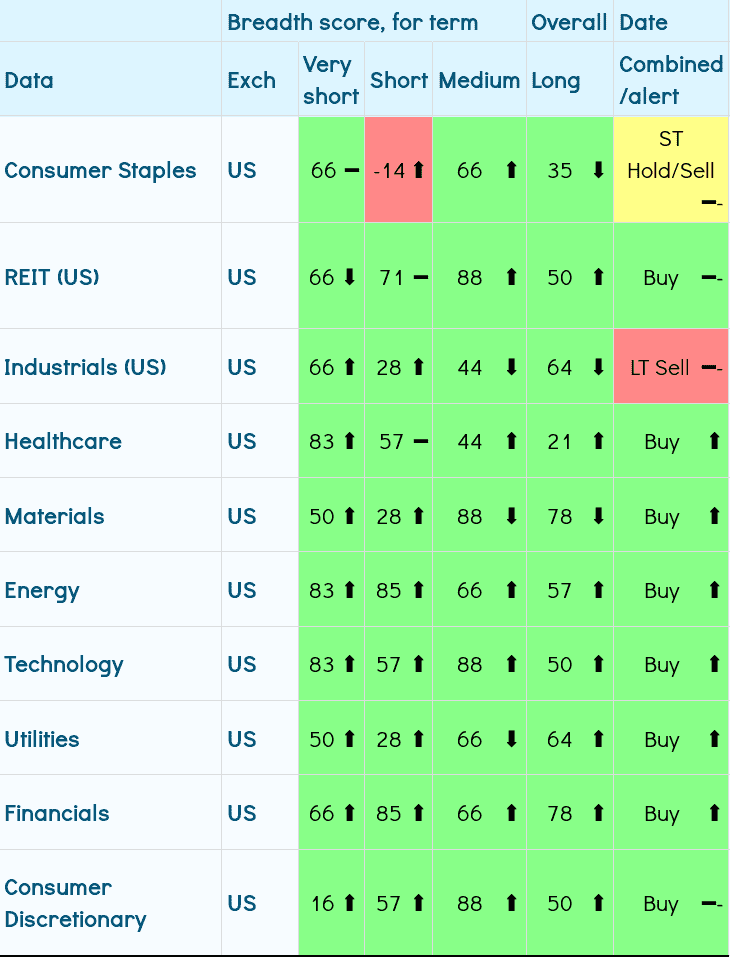Click the dash icon beside REIT short 71
The height and width of the screenshot is (957, 730).
(420, 278)
